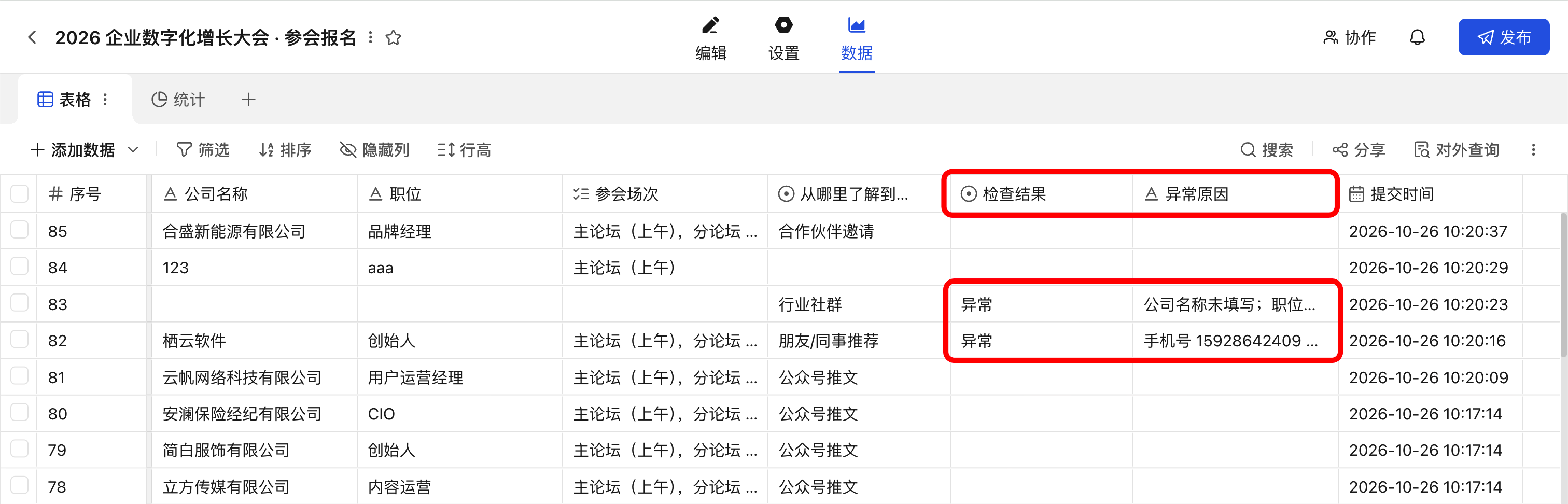
Task: Select checkbox for row 81
Action: [x=20, y=376]
